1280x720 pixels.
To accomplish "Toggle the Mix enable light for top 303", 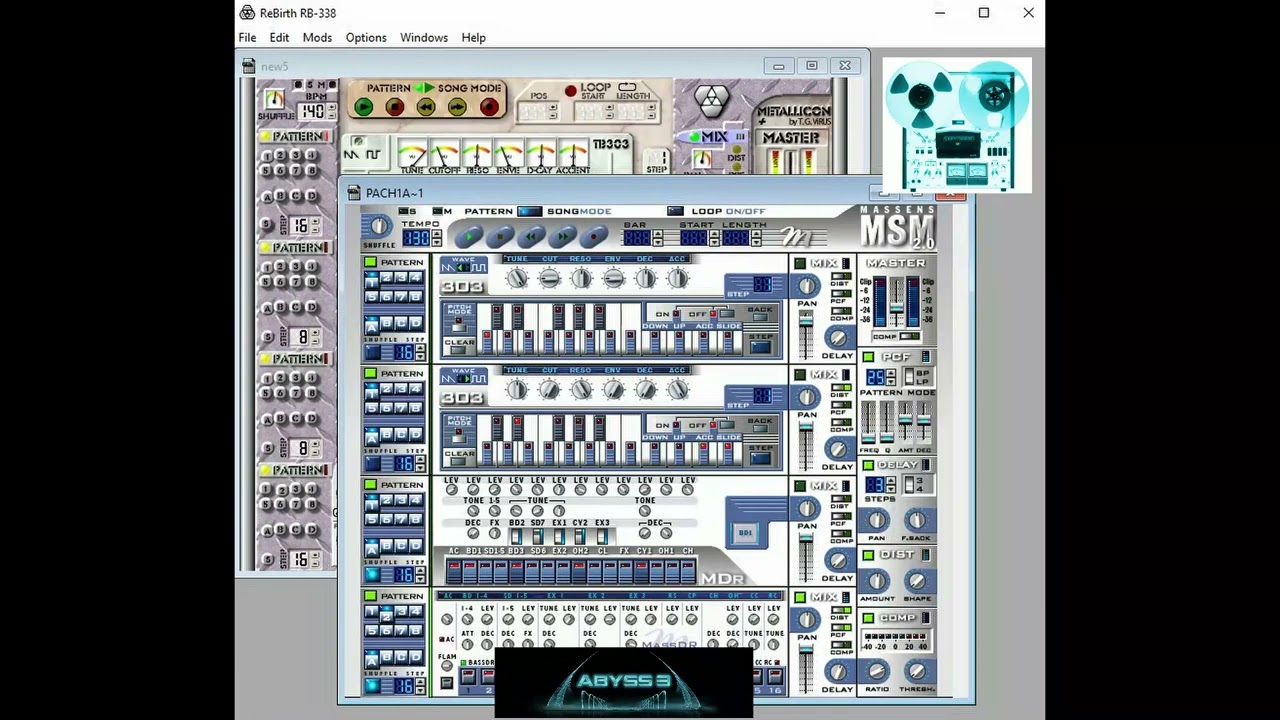I will 799,264.
